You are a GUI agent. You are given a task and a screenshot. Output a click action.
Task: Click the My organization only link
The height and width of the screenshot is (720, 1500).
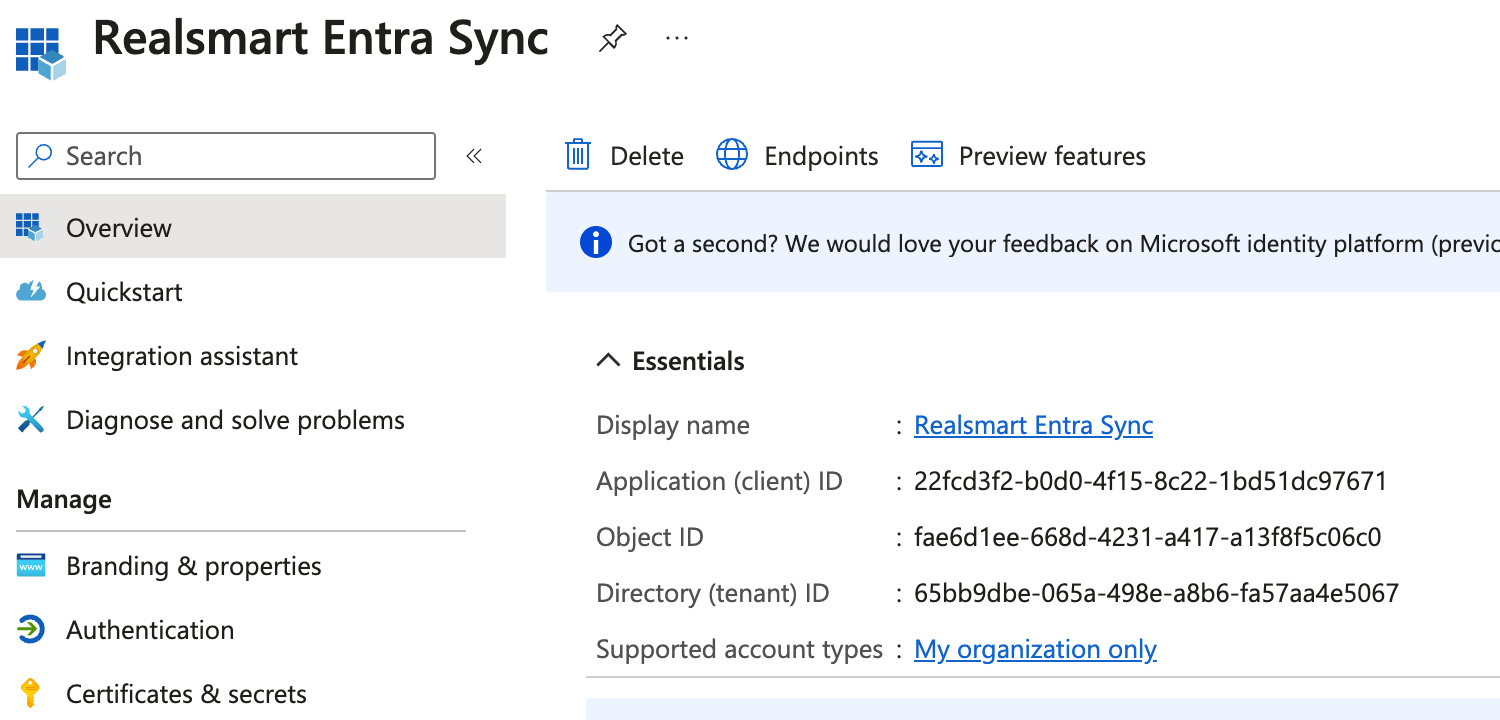pos(1035,649)
